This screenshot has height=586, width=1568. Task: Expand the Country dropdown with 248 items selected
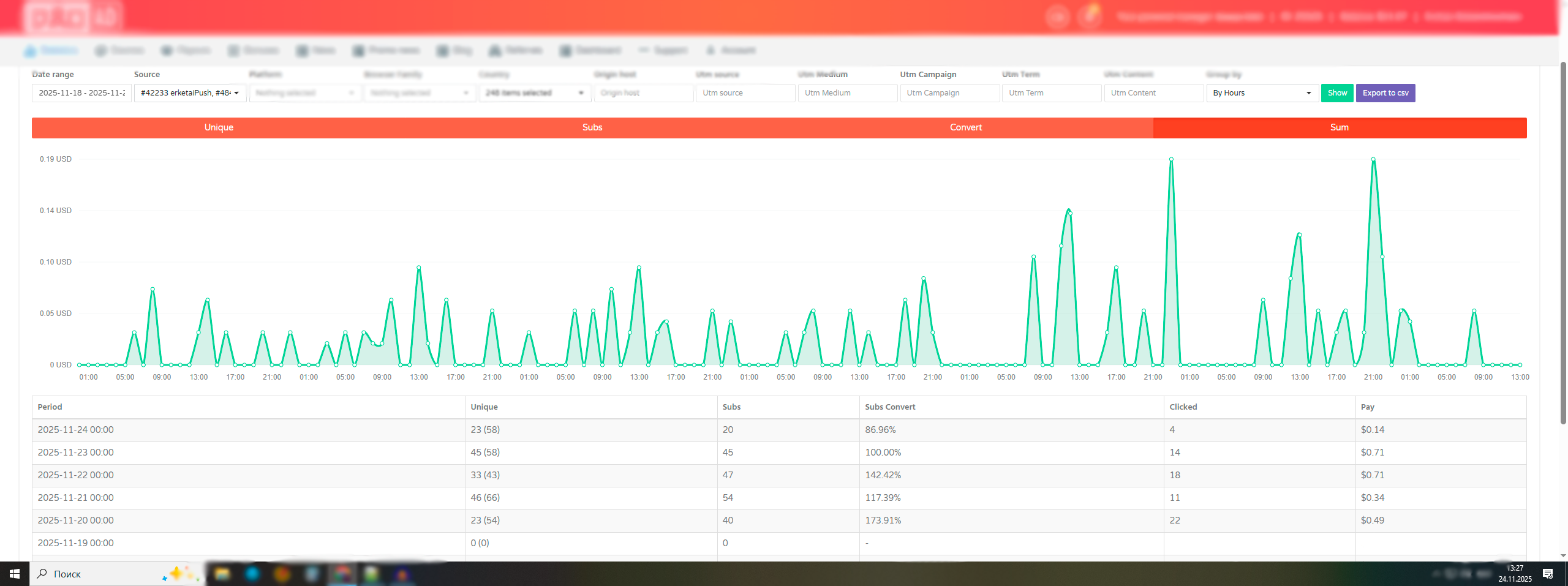point(534,93)
